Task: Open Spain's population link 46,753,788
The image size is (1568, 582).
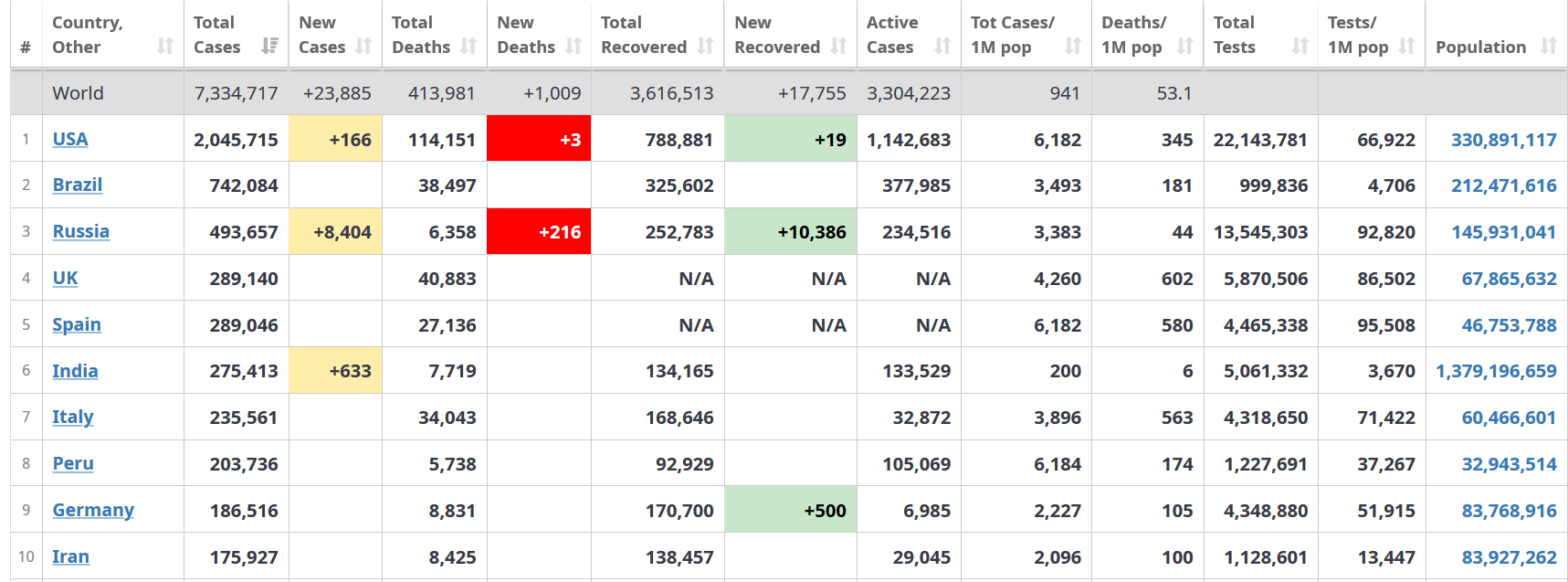Action: tap(1510, 325)
